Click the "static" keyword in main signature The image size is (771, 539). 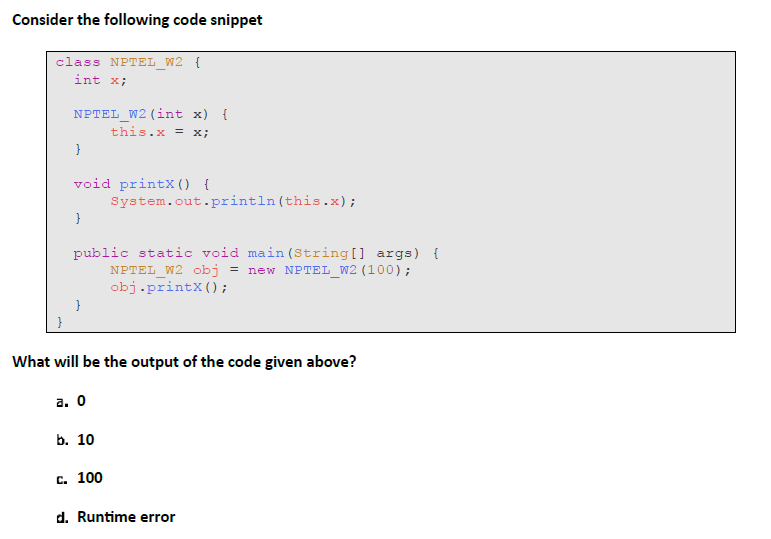point(165,253)
